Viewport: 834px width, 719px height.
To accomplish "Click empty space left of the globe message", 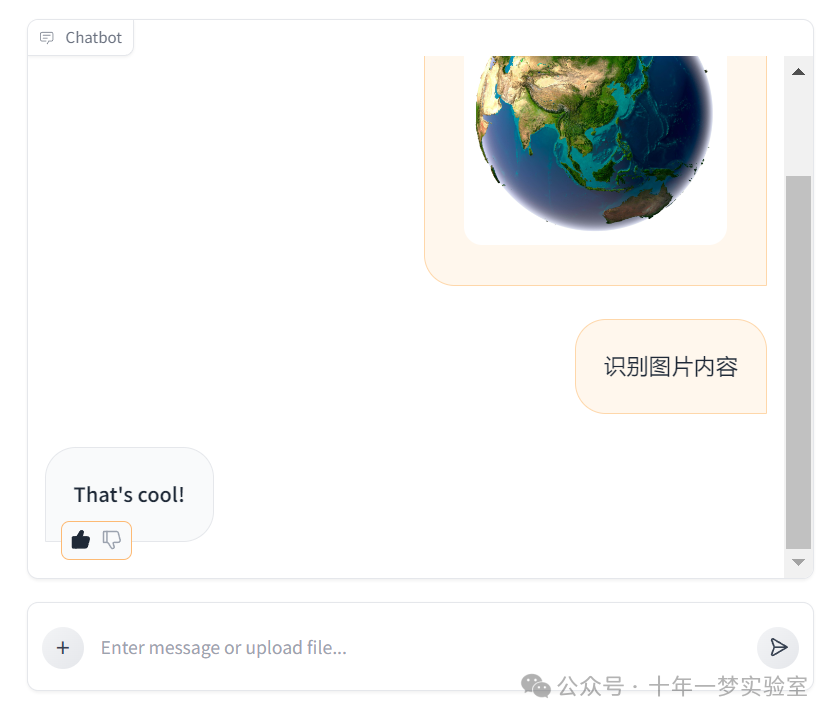I will (x=223, y=170).
